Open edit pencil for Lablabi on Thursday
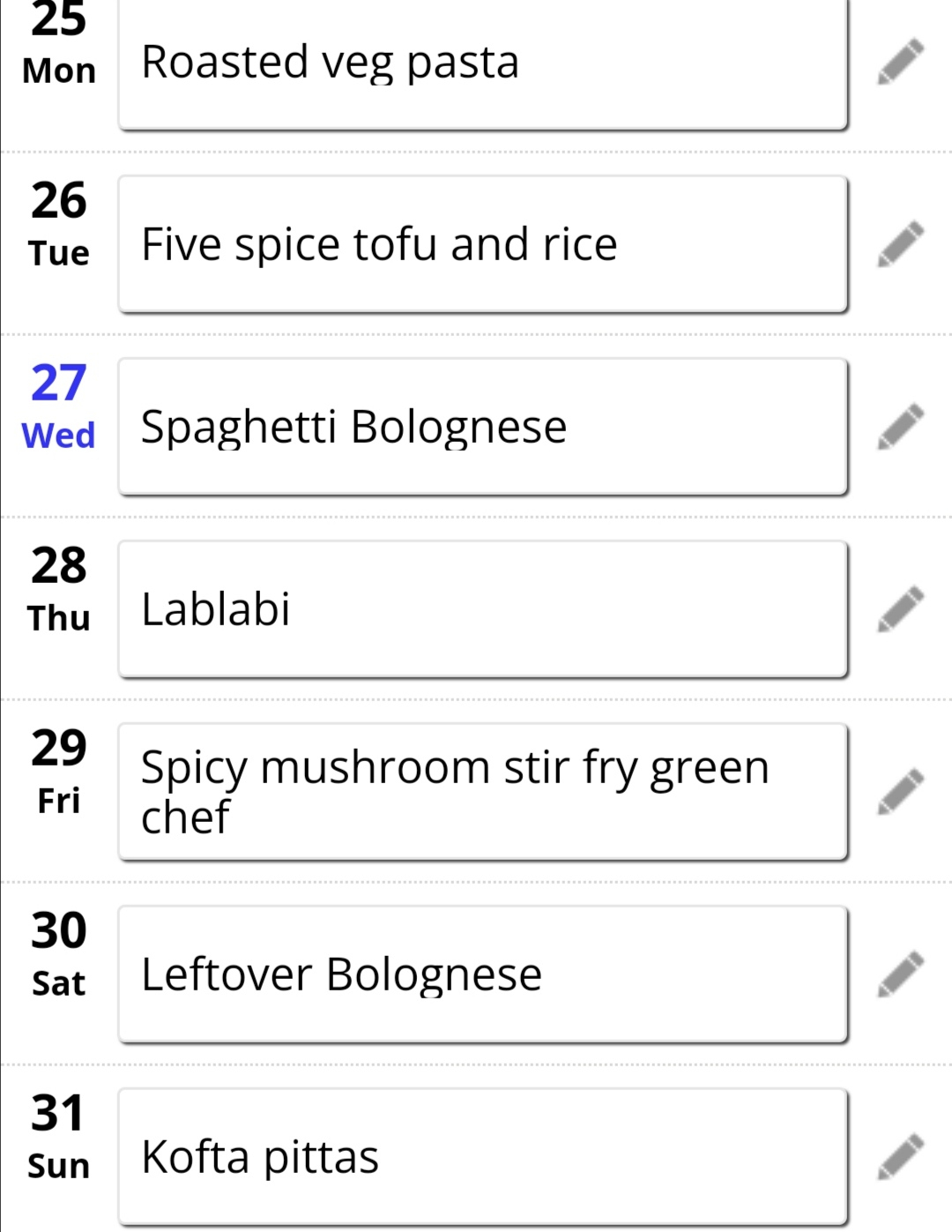This screenshot has height=1232, width=952. pyautogui.click(x=900, y=609)
